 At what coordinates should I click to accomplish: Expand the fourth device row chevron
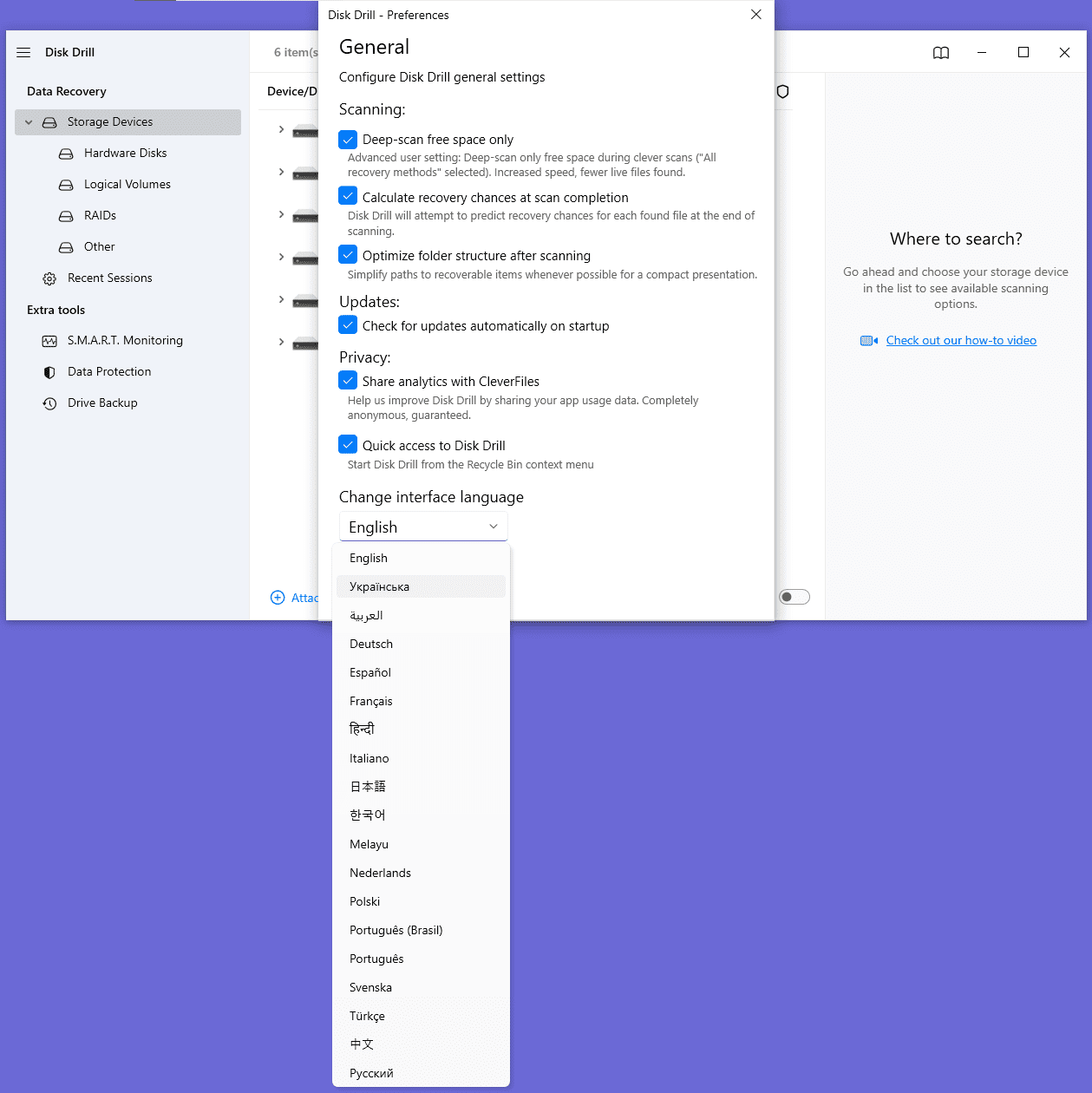(281, 257)
